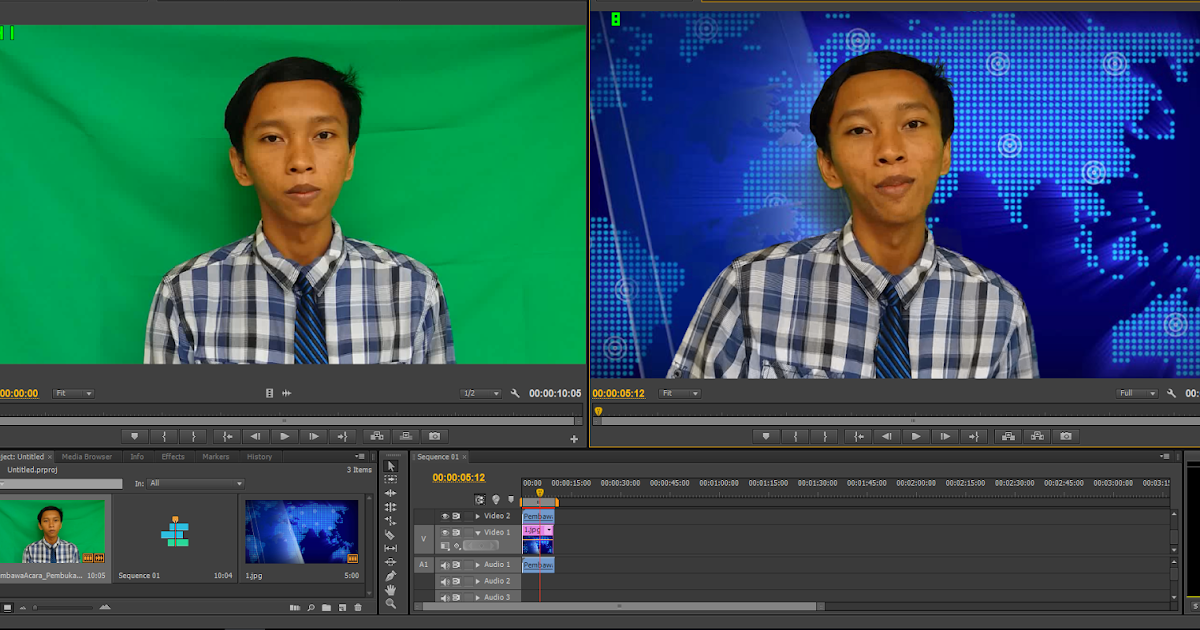This screenshot has width=1200, height=630.
Task: Step forward one frame in Source monitor
Action: coord(314,436)
